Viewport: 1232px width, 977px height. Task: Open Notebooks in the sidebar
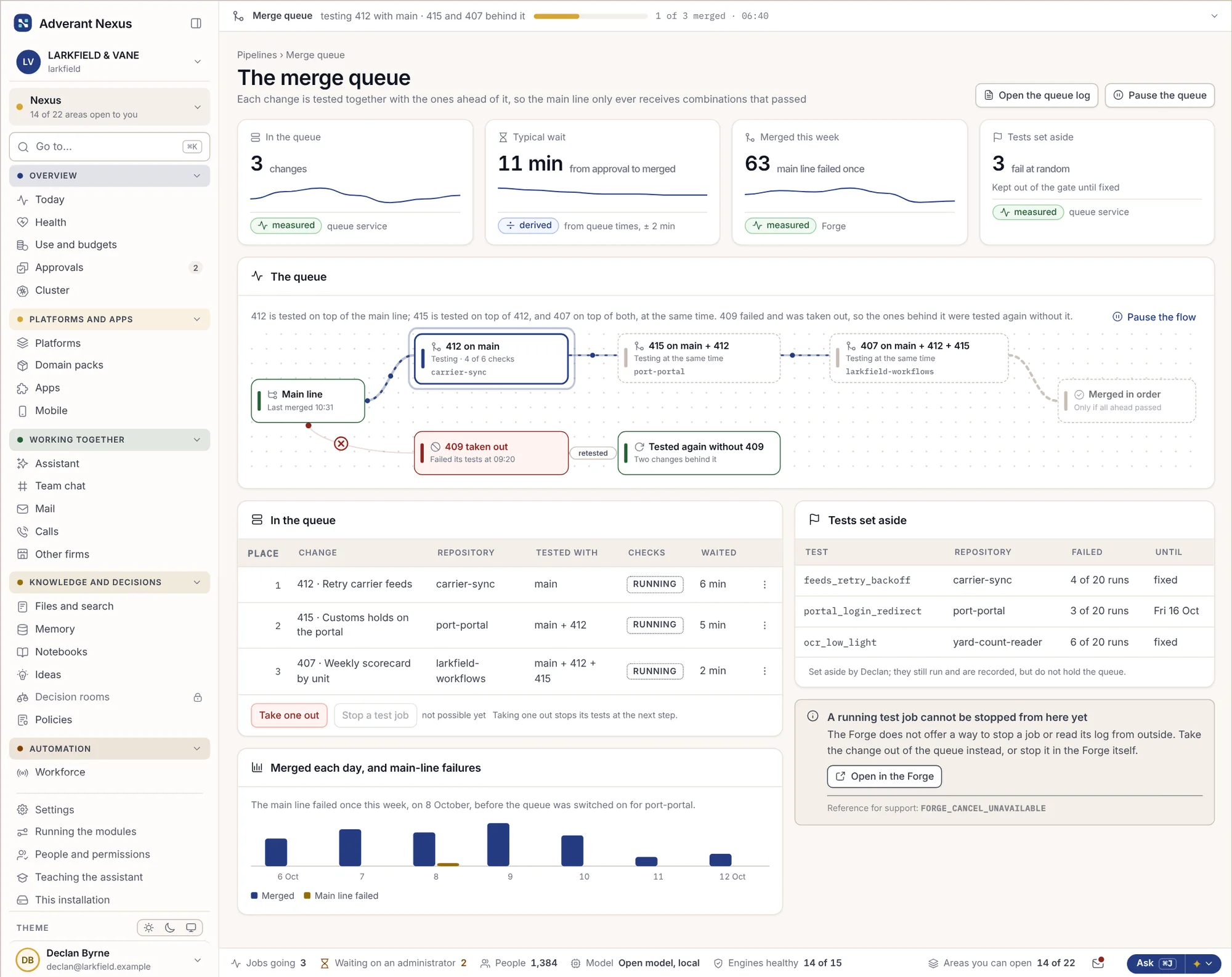tap(110, 652)
